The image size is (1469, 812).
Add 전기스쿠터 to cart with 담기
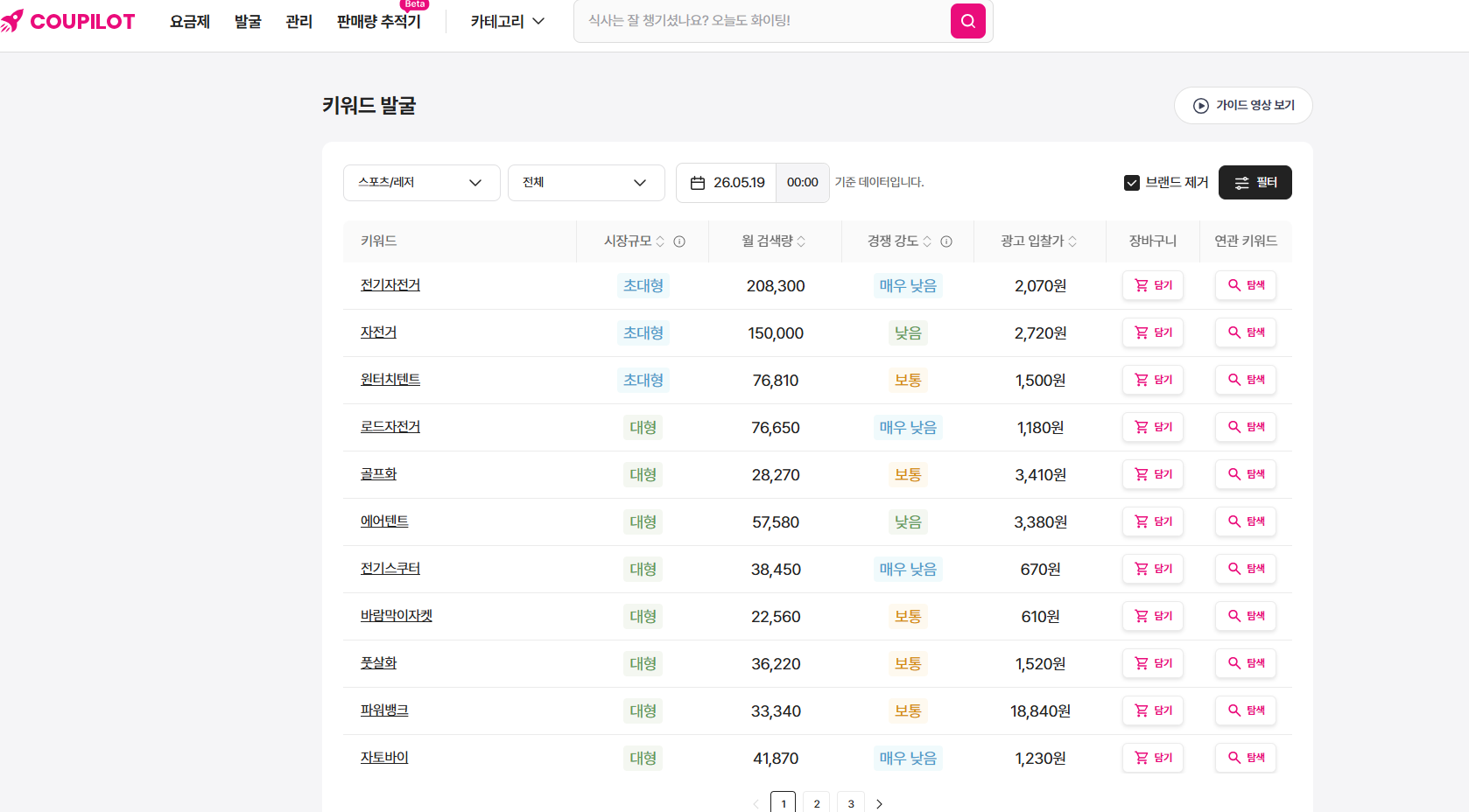click(x=1153, y=569)
